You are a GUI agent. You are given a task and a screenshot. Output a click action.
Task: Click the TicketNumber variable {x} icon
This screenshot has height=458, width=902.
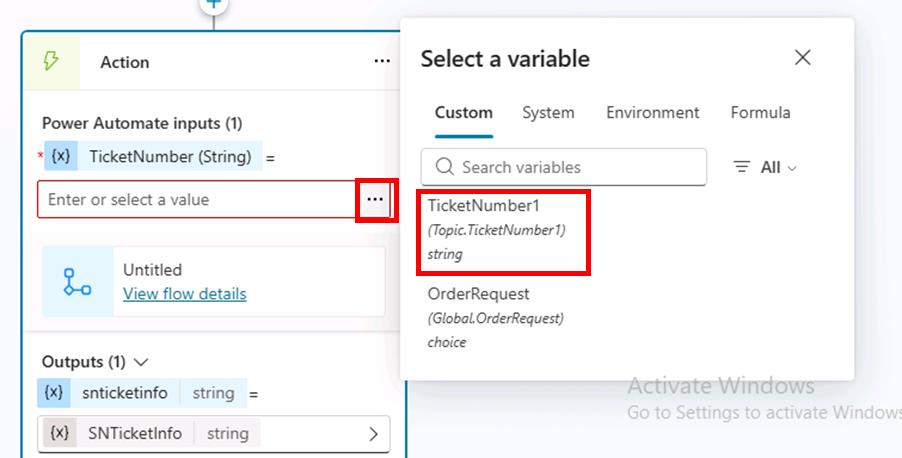[59, 156]
